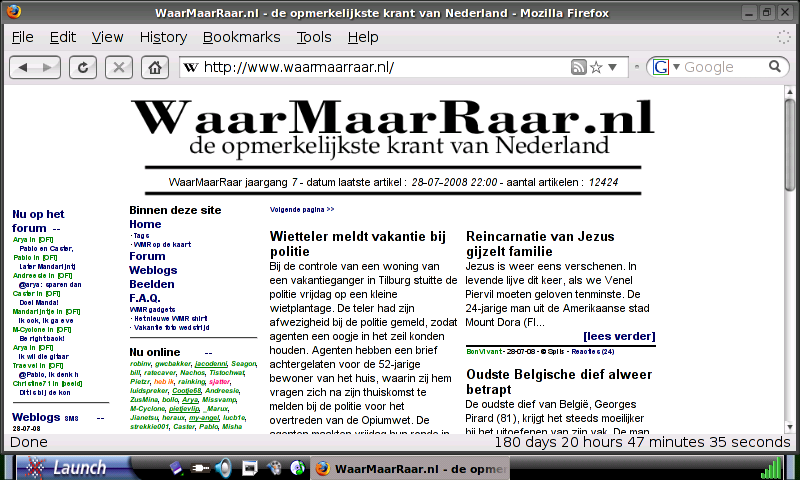The height and width of the screenshot is (480, 800).
Task: Open the Bookmarks menu
Action: [241, 37]
